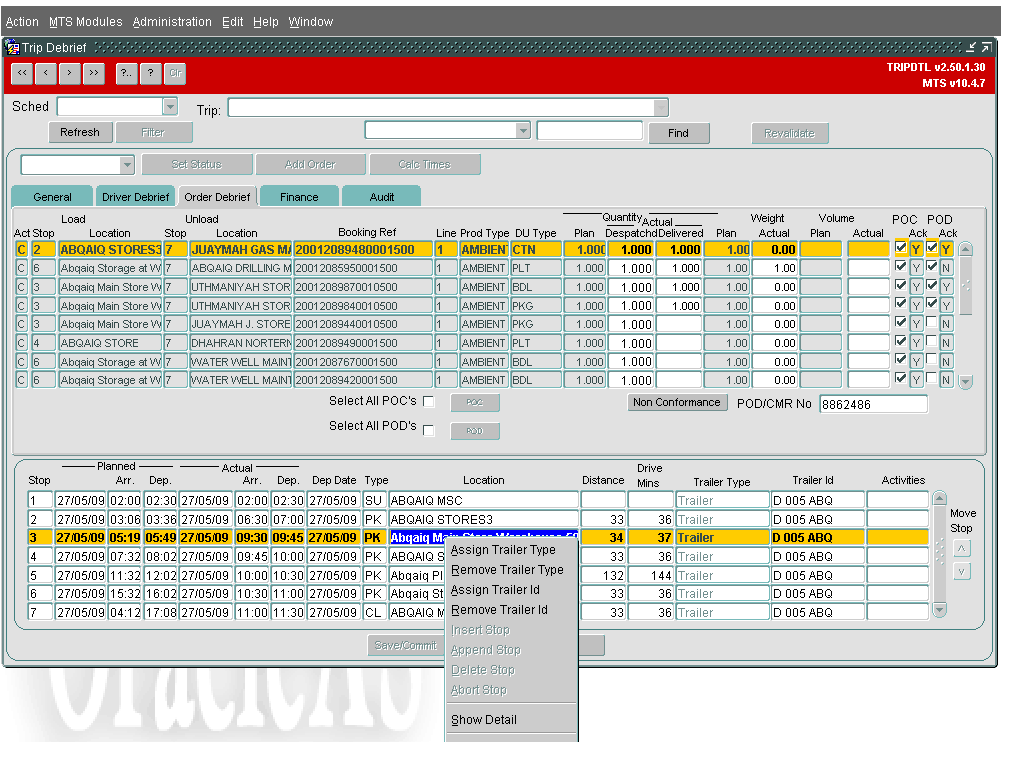
Task: Jump to last record button >>
Action: click(94, 73)
